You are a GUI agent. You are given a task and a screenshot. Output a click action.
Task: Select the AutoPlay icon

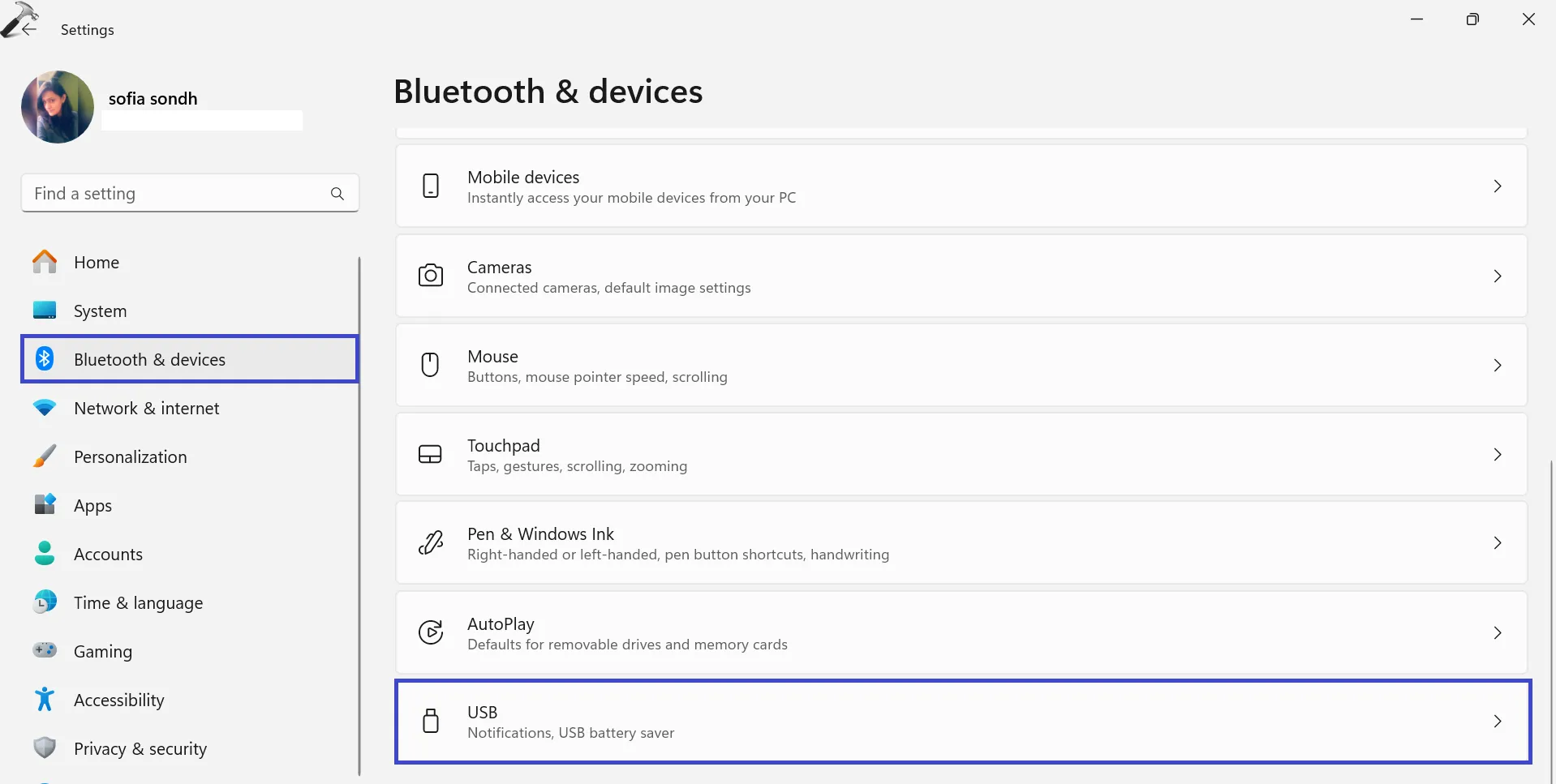point(430,632)
